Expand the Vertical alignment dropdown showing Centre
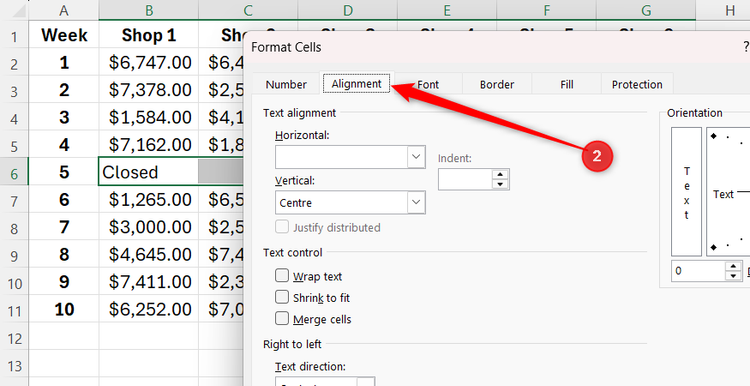The height and width of the screenshot is (386, 750). coord(416,202)
